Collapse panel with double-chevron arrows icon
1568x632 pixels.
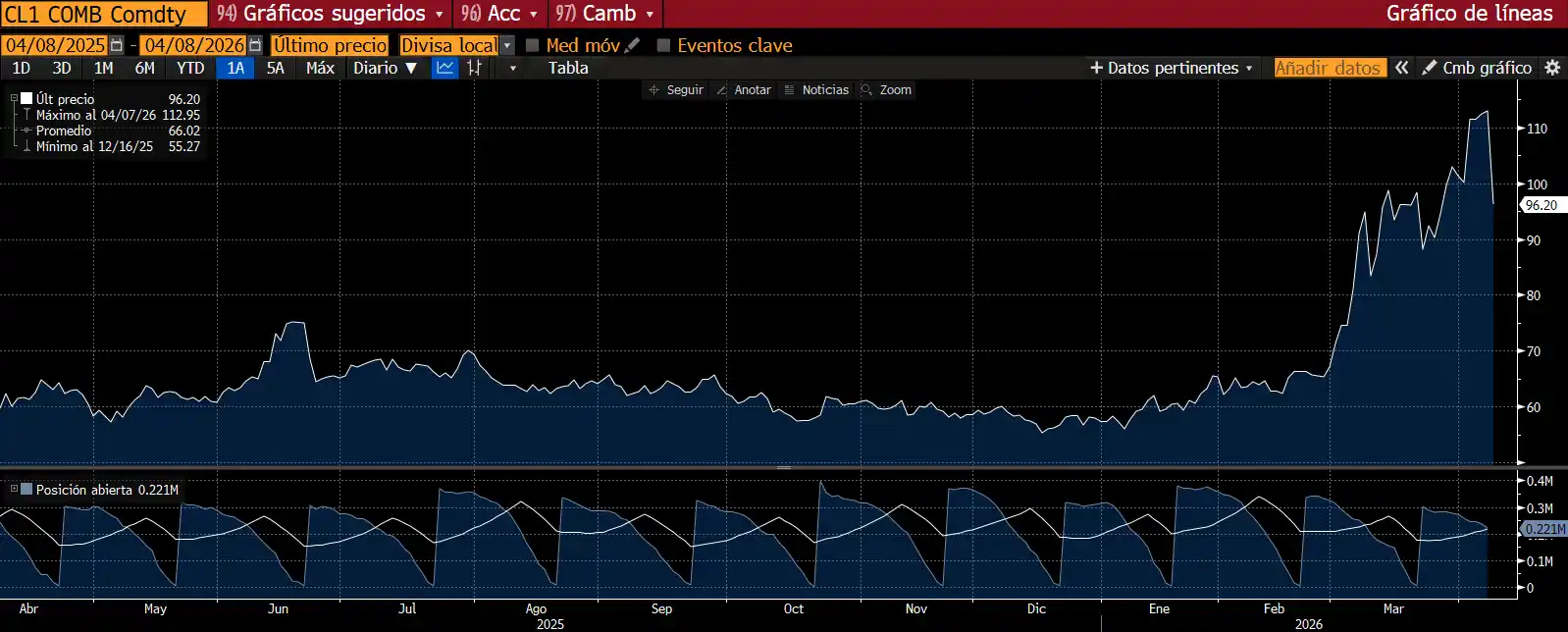pyautogui.click(x=1402, y=68)
